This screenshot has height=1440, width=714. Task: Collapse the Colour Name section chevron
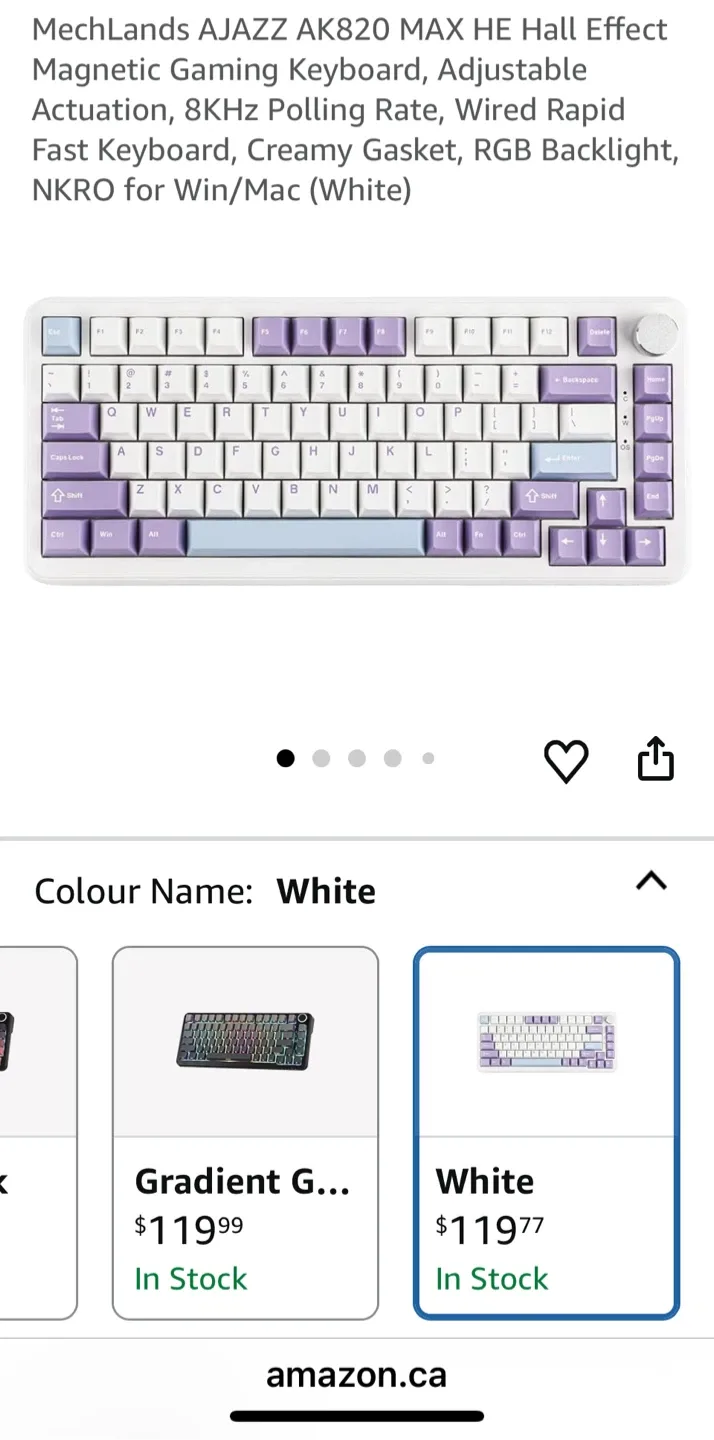point(651,880)
